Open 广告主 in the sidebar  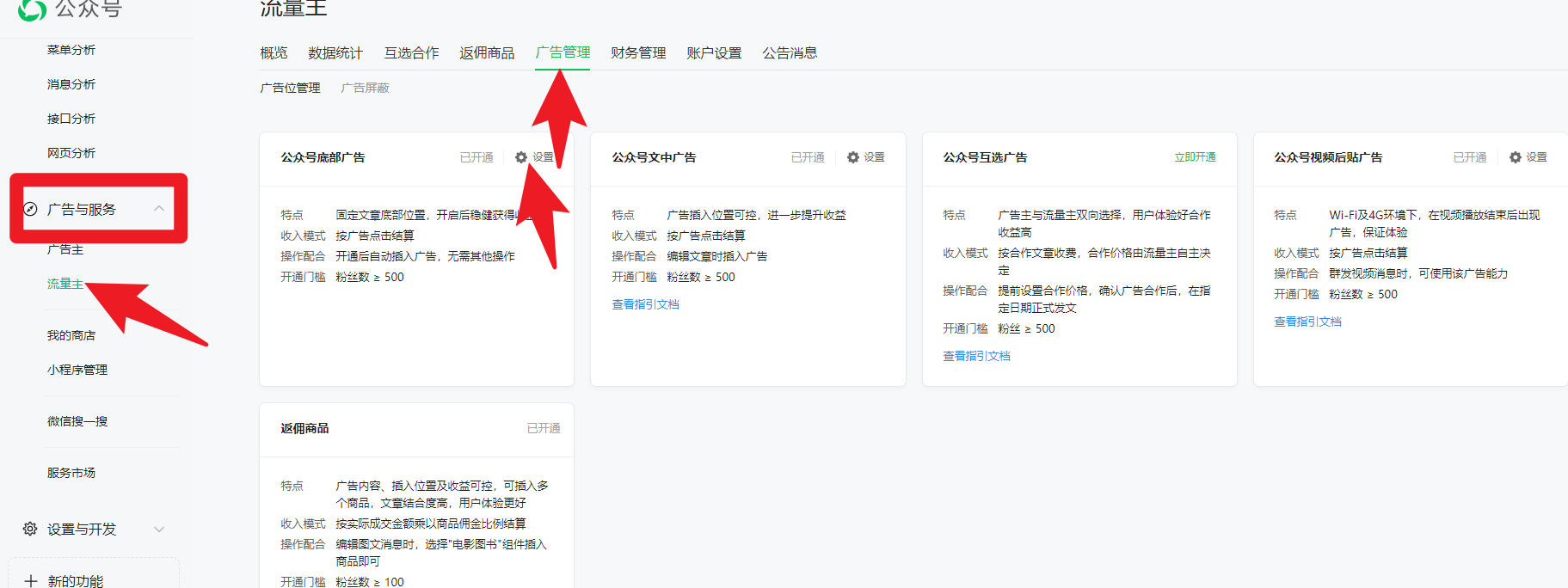[65, 249]
